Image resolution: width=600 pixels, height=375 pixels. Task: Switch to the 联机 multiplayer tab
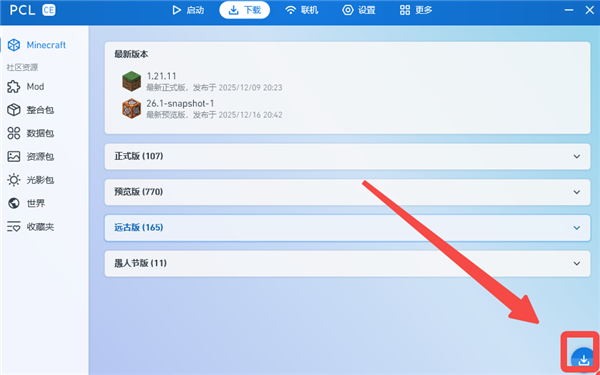click(302, 10)
